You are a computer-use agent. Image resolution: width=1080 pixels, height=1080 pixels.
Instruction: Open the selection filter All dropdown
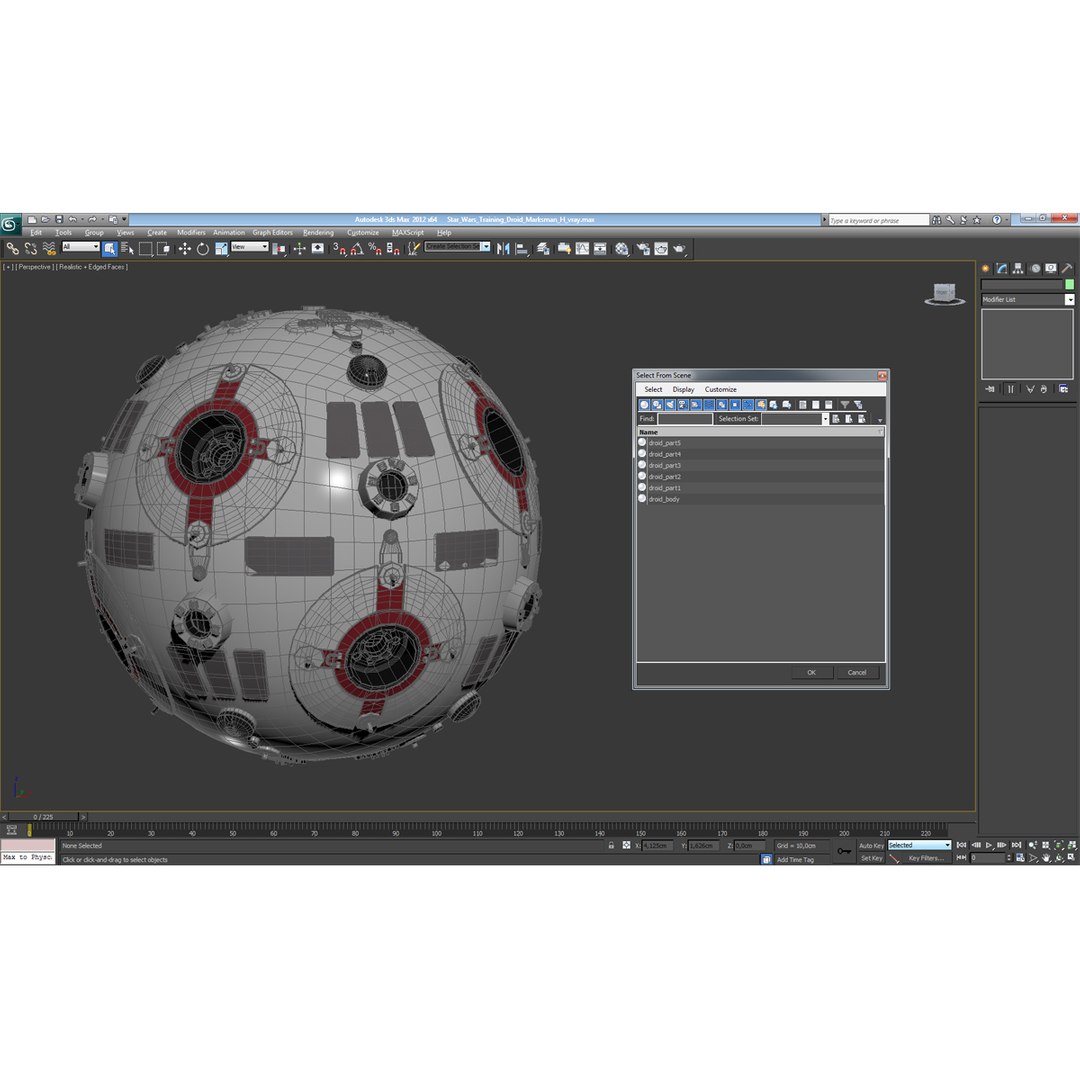pos(81,247)
